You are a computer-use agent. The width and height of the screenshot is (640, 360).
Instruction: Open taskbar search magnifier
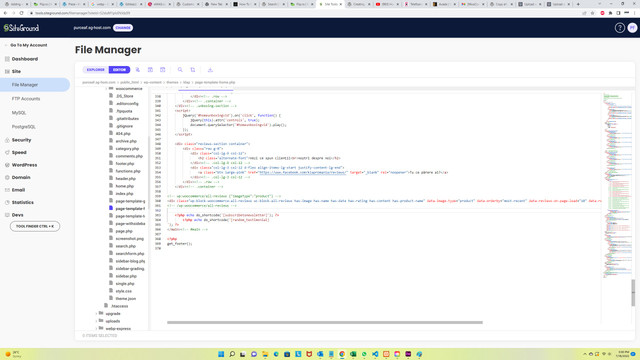pyautogui.click(x=232, y=354)
